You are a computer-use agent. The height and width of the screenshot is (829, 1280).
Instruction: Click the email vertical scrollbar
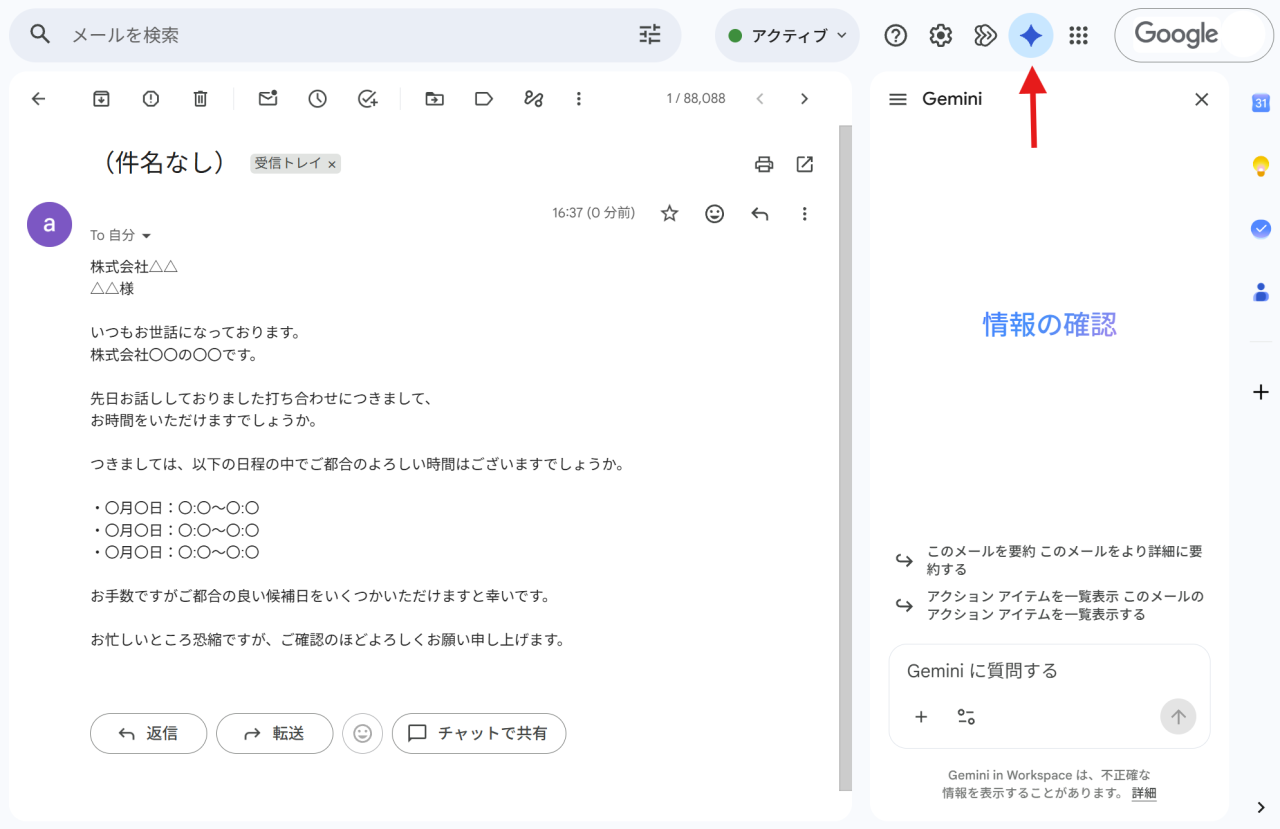click(845, 456)
